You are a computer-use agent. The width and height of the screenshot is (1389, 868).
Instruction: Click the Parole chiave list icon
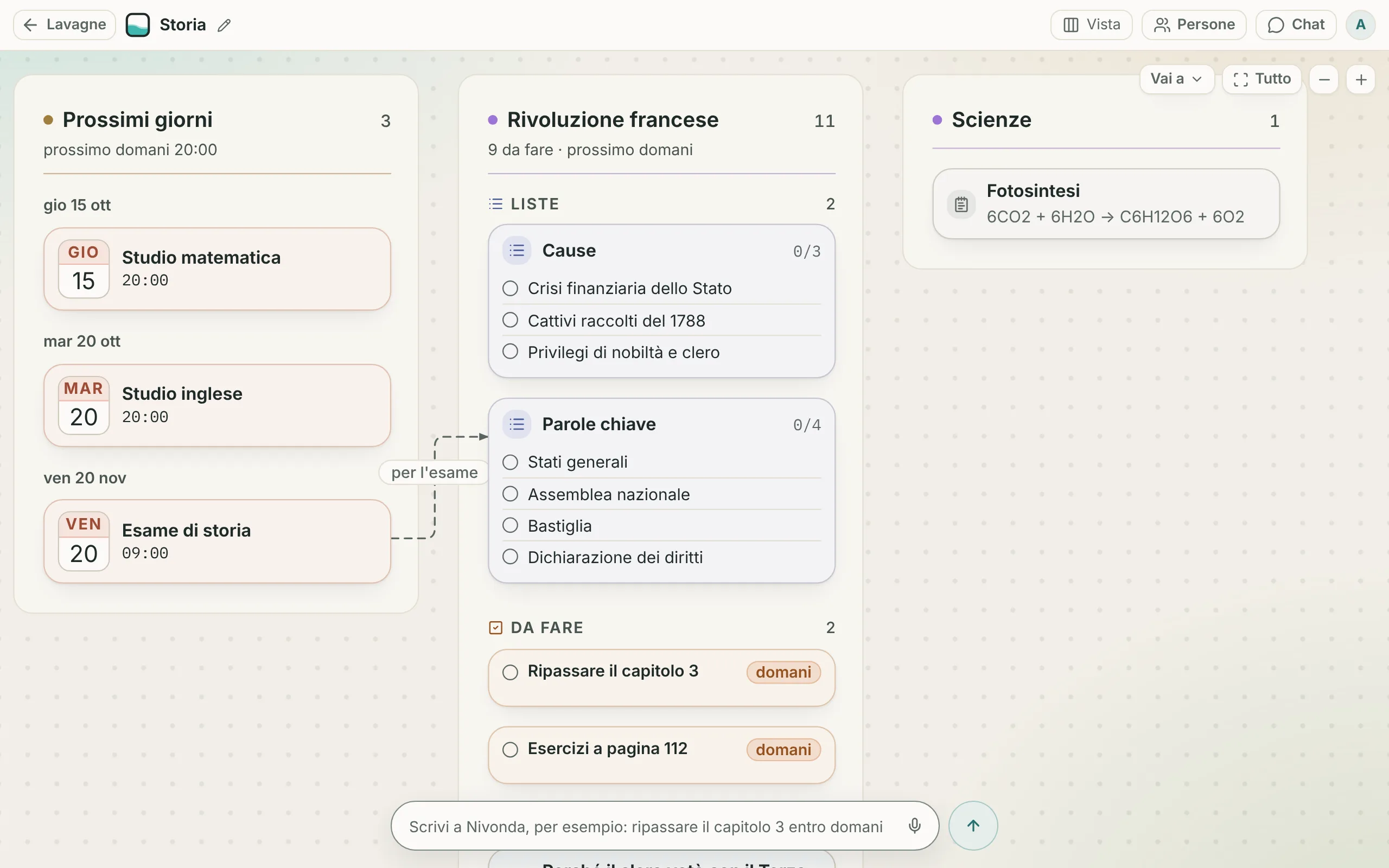517,424
